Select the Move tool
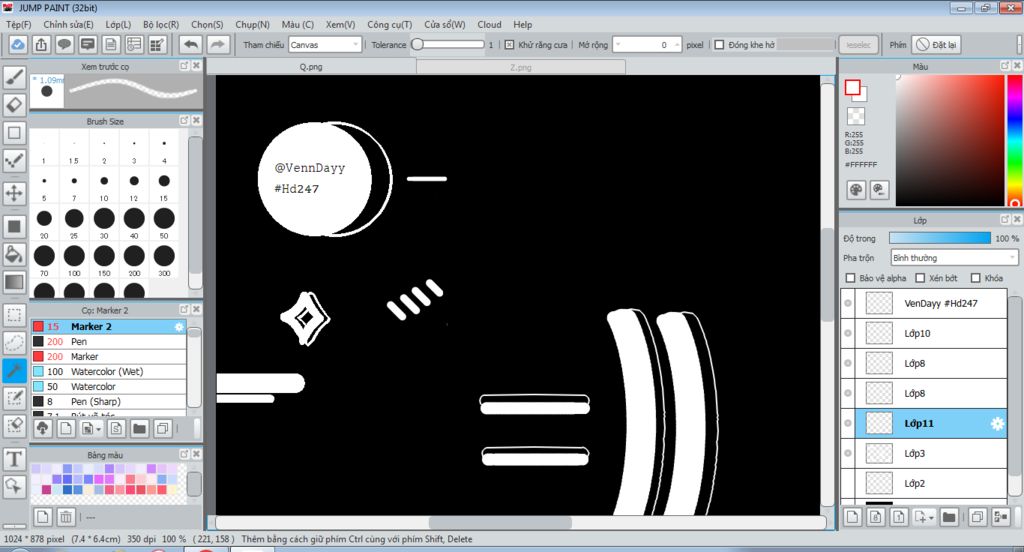Viewport: 1024px width, 552px height. click(x=14, y=193)
